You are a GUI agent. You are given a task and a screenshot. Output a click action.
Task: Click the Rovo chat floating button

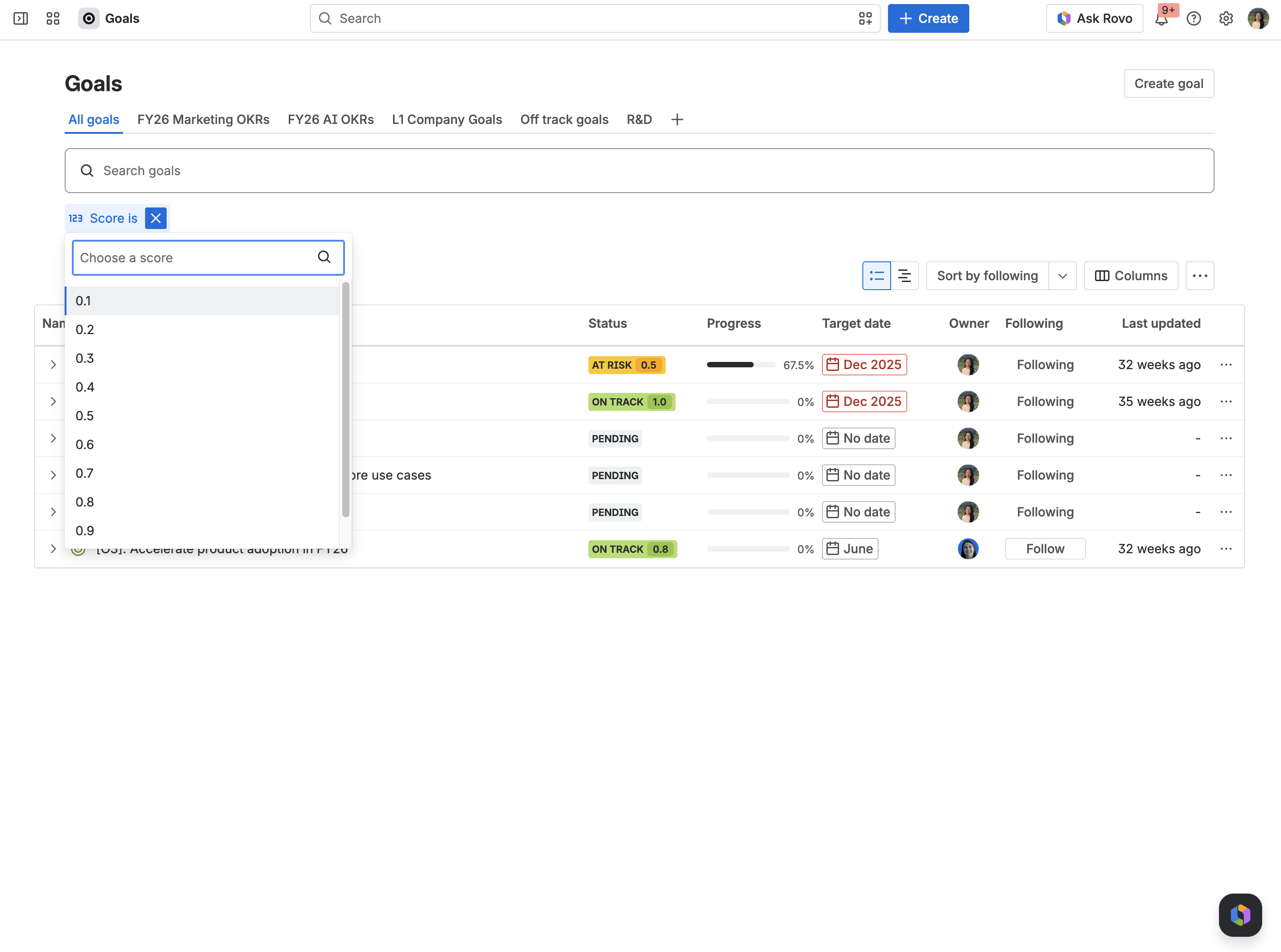pyautogui.click(x=1240, y=915)
